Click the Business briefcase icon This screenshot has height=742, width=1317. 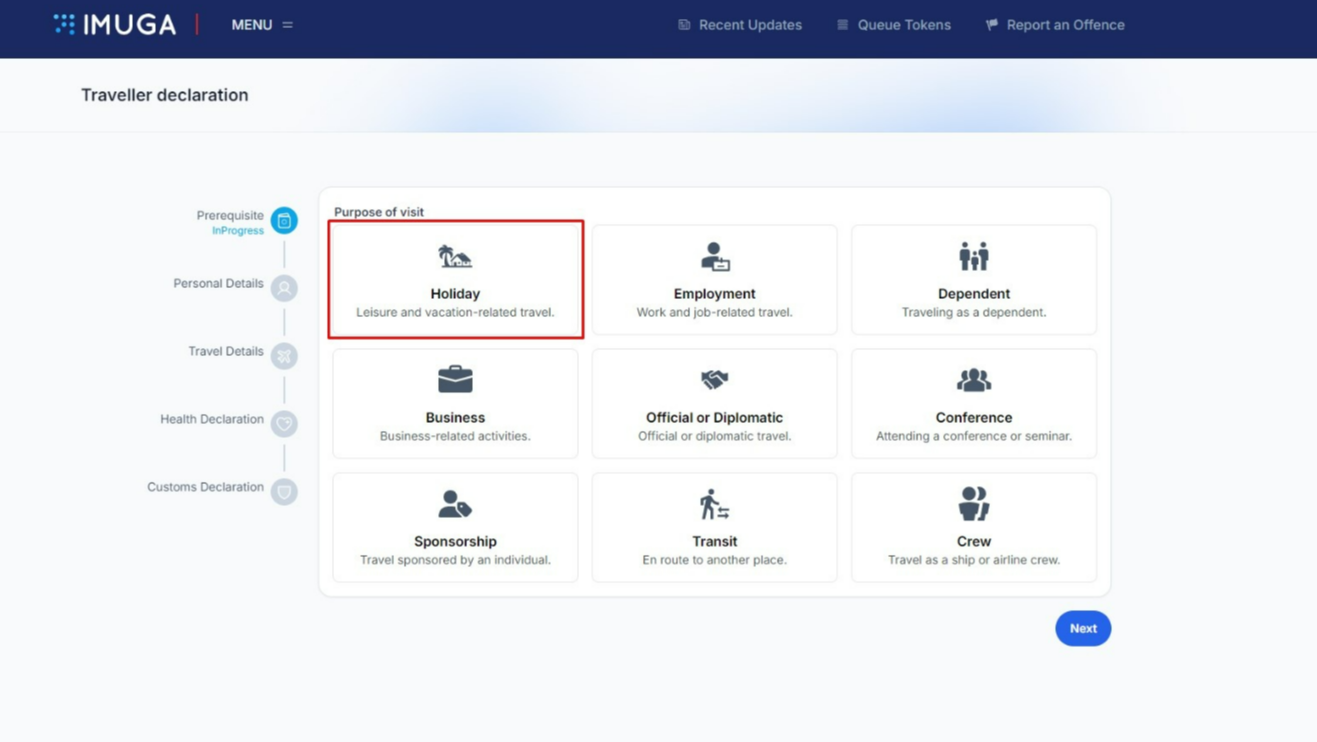(455, 380)
